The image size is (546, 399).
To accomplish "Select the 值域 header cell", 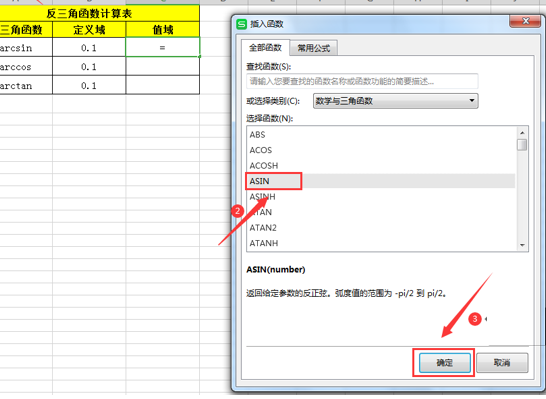I will tap(163, 30).
